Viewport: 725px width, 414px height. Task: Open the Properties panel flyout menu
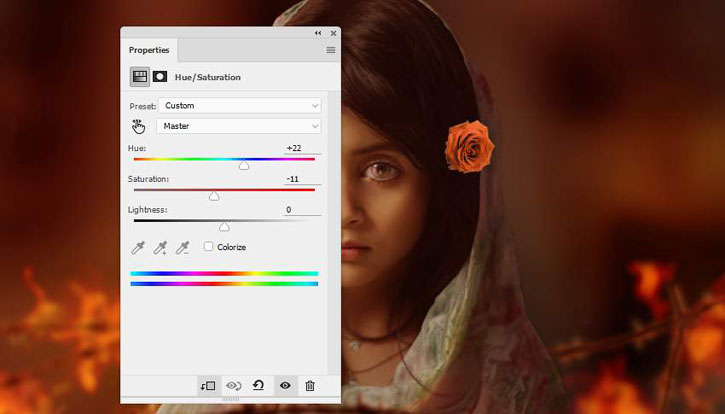[x=331, y=50]
